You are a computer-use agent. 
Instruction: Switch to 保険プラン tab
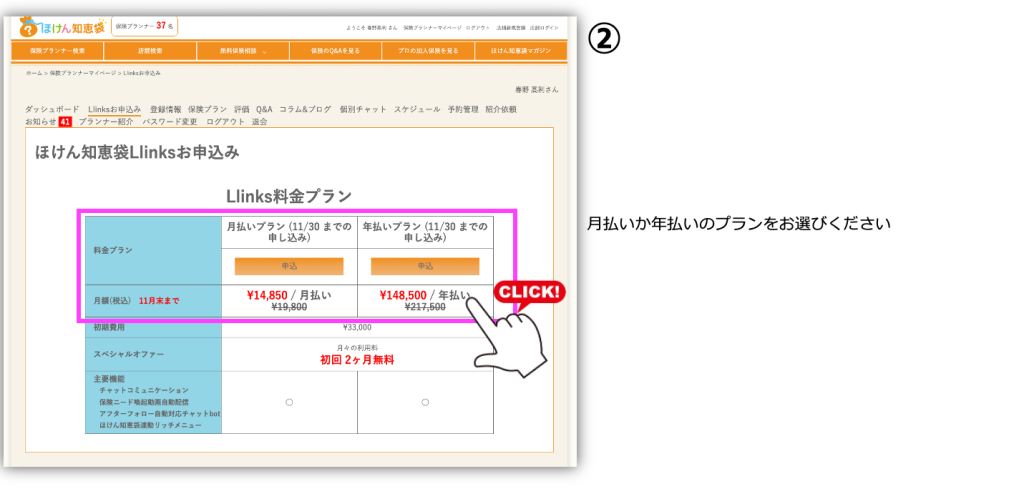(x=208, y=109)
